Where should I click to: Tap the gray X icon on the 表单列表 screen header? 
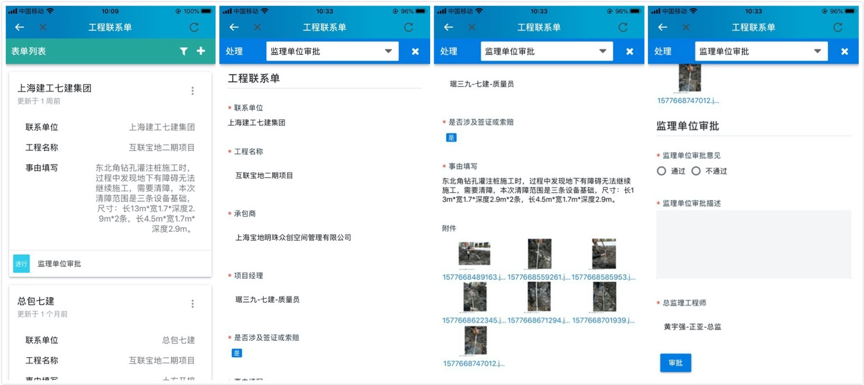pos(43,28)
